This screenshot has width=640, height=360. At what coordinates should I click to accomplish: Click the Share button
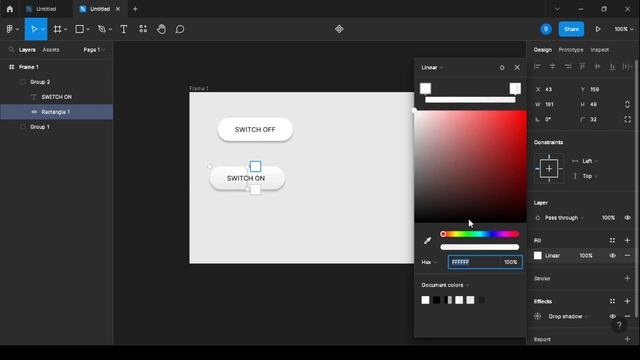pos(571,29)
